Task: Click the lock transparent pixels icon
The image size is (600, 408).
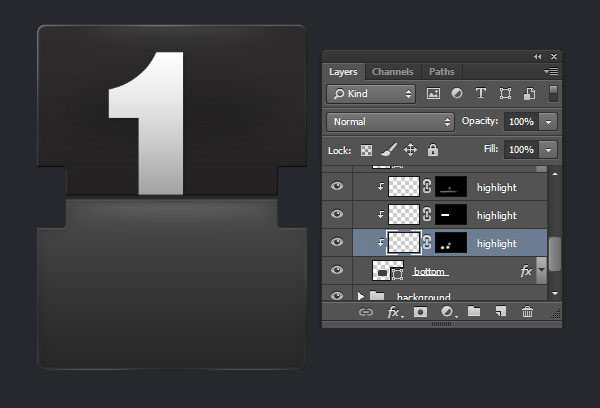Action: coord(366,150)
